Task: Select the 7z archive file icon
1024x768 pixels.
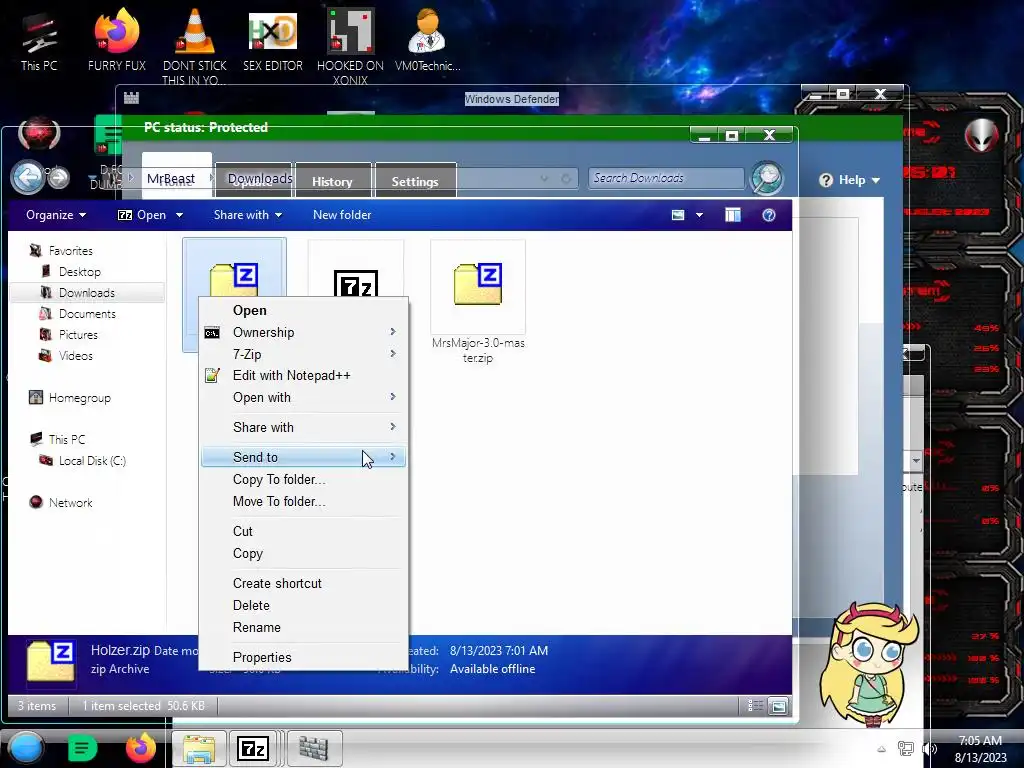Action: (x=356, y=282)
